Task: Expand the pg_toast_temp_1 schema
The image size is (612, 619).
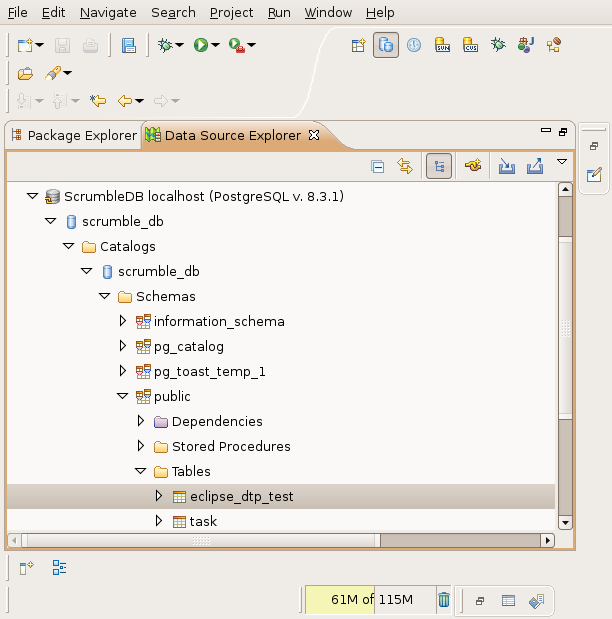Action: (x=123, y=371)
